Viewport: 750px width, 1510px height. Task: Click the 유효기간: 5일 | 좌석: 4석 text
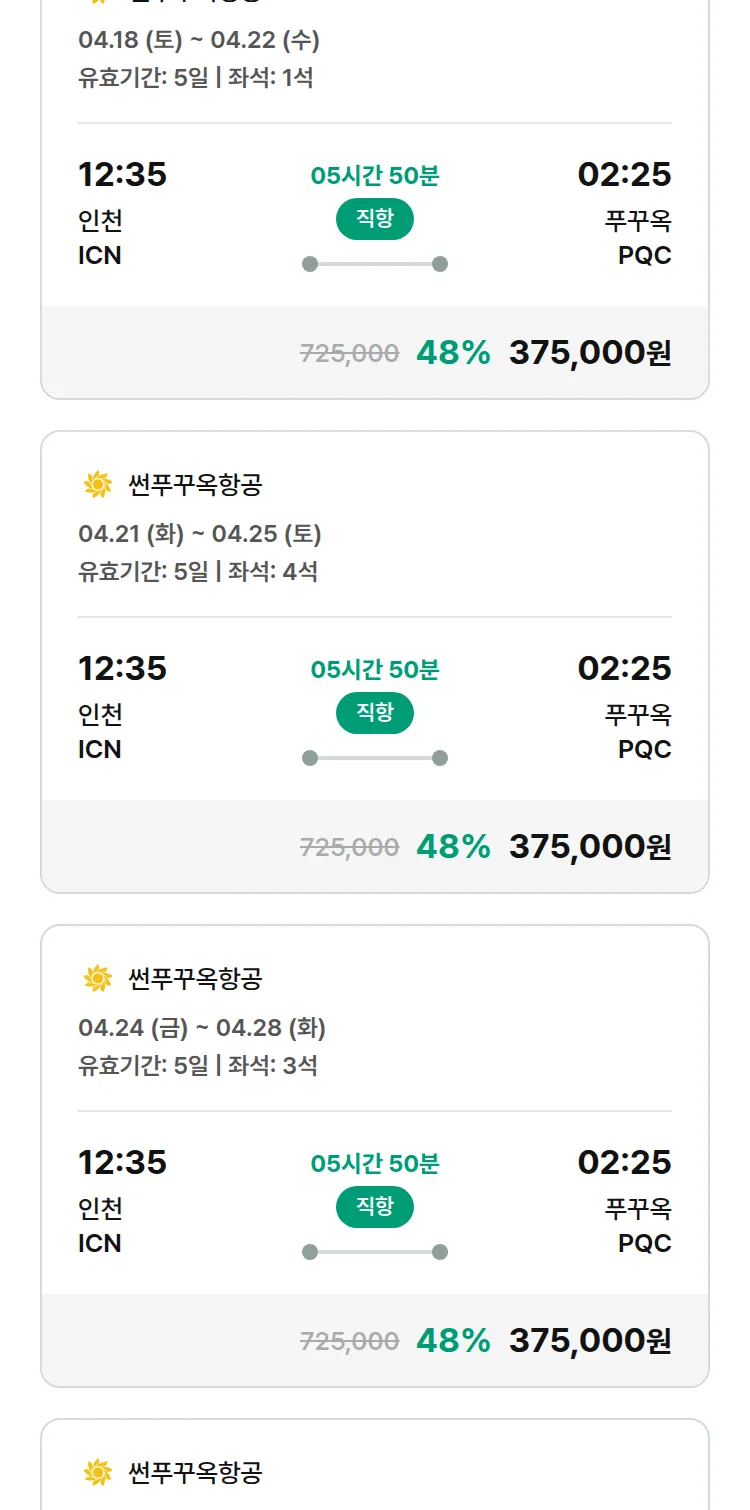198,572
